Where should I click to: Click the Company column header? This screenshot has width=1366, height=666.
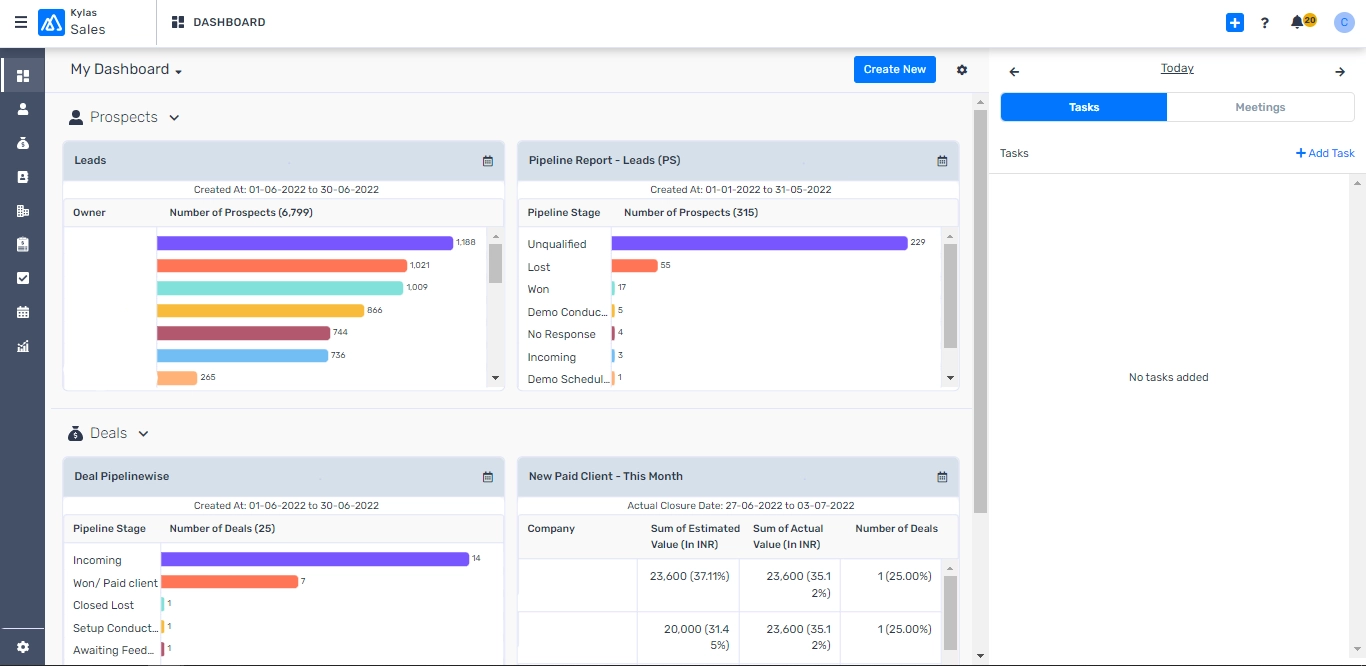pyautogui.click(x=551, y=528)
